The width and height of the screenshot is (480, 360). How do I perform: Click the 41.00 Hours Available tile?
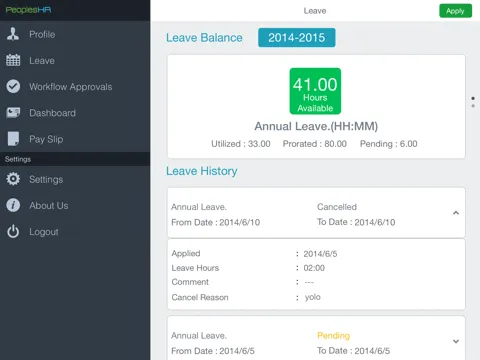(315, 91)
